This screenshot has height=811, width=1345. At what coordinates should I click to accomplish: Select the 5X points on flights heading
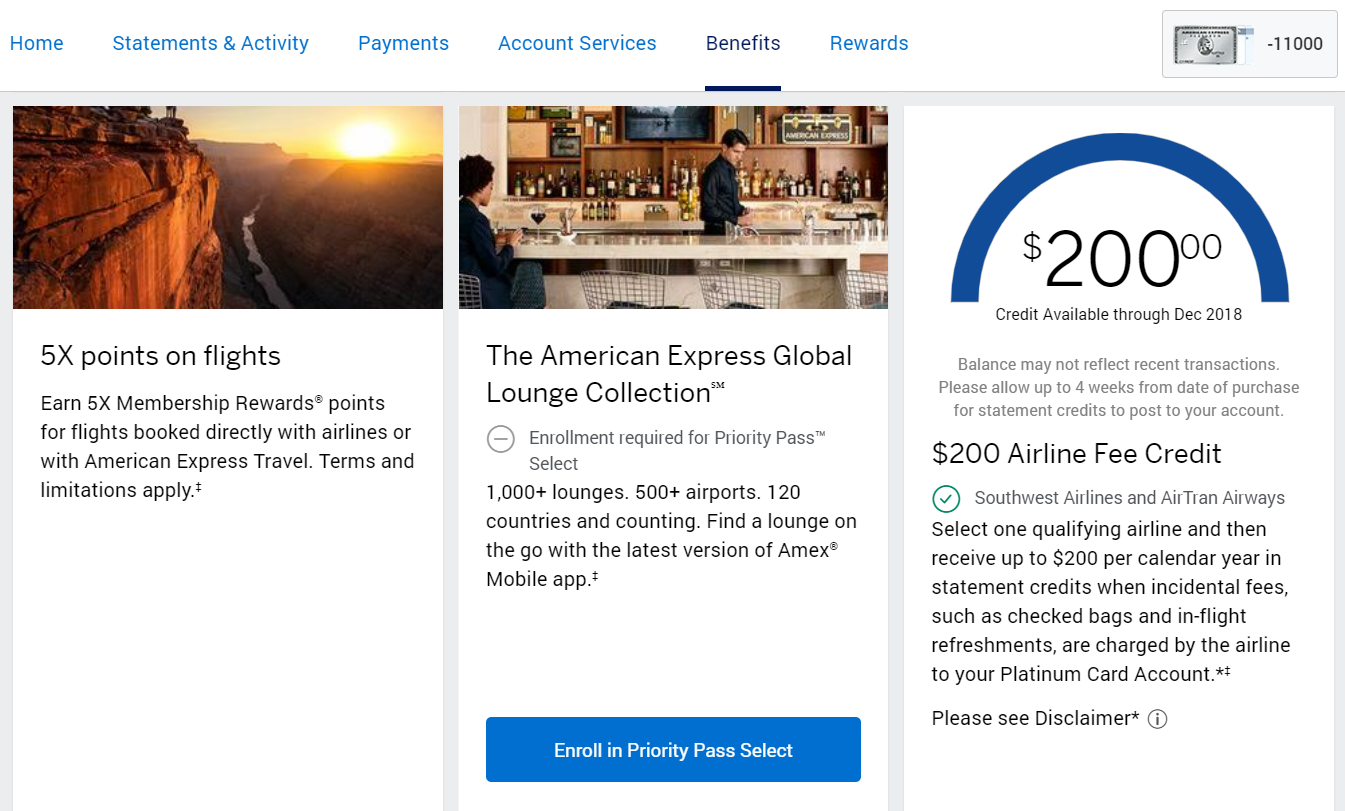tap(161, 356)
